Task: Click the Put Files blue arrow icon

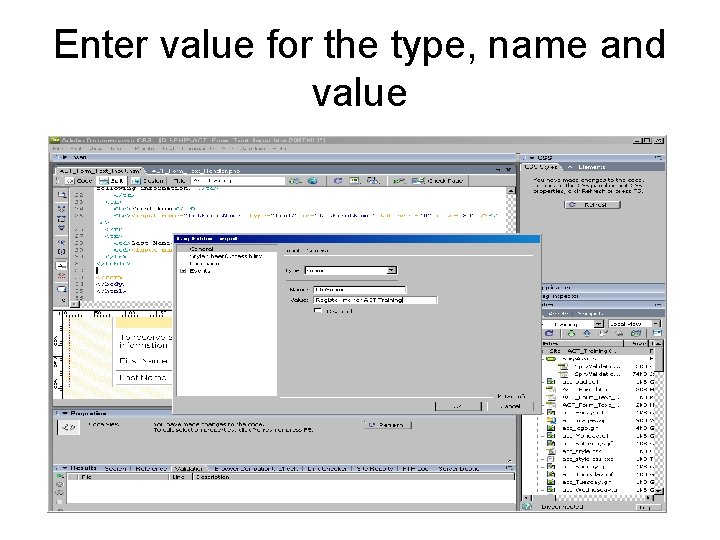Action: click(x=587, y=334)
